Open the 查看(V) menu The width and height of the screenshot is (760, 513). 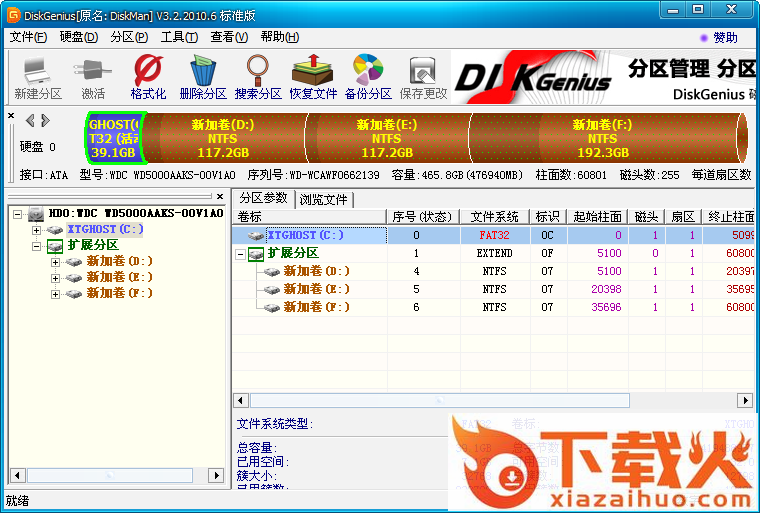[229, 37]
